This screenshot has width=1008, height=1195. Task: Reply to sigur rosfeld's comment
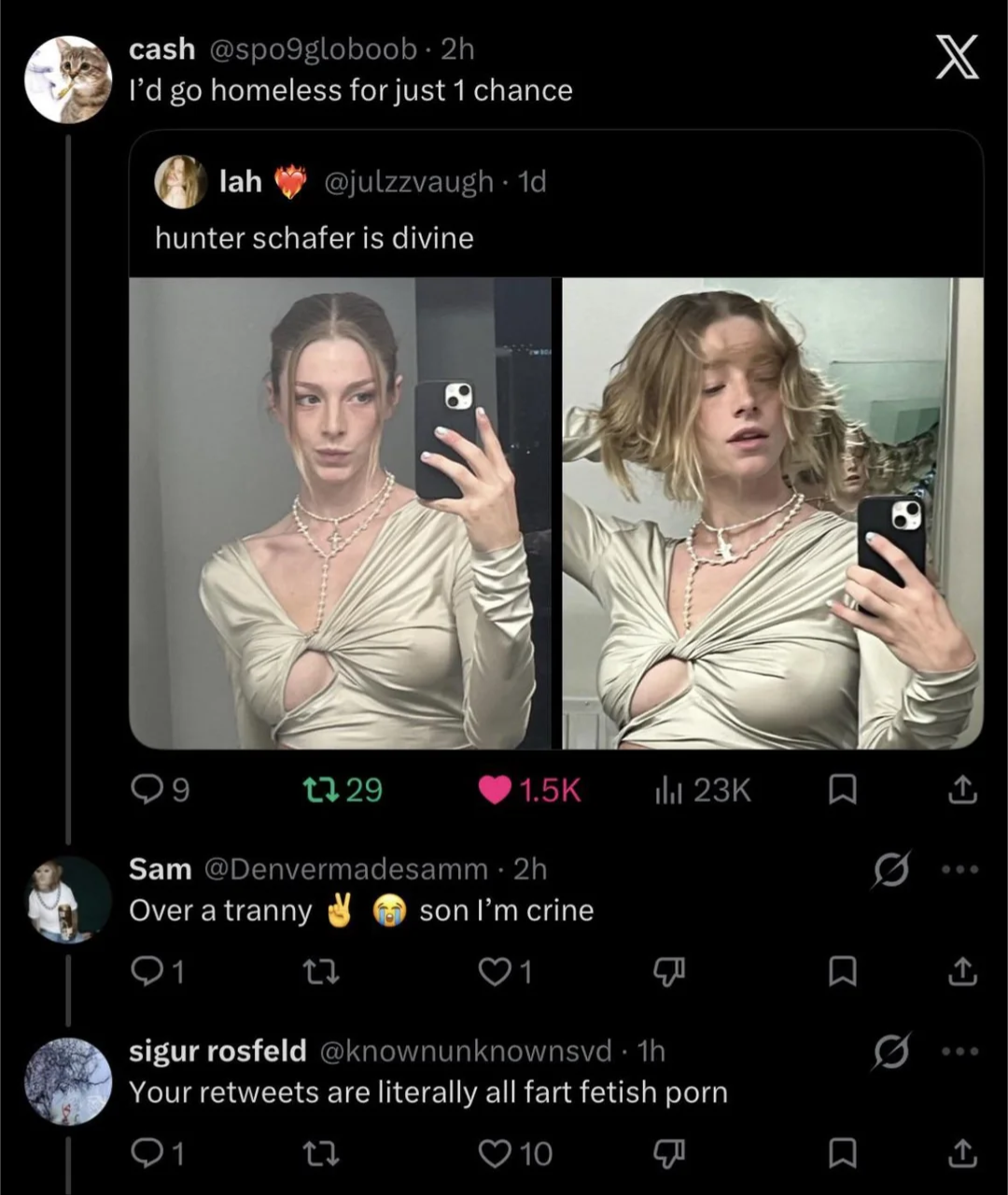tap(147, 1155)
